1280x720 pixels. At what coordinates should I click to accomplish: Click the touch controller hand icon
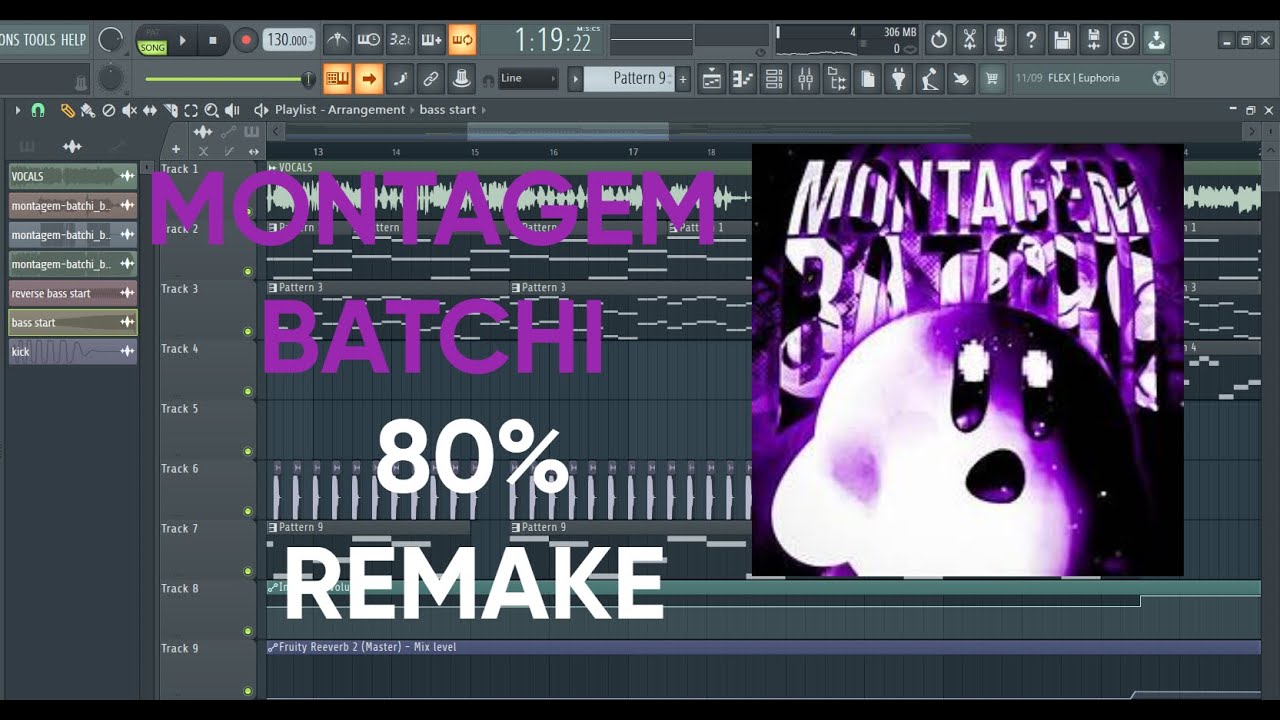(x=961, y=78)
